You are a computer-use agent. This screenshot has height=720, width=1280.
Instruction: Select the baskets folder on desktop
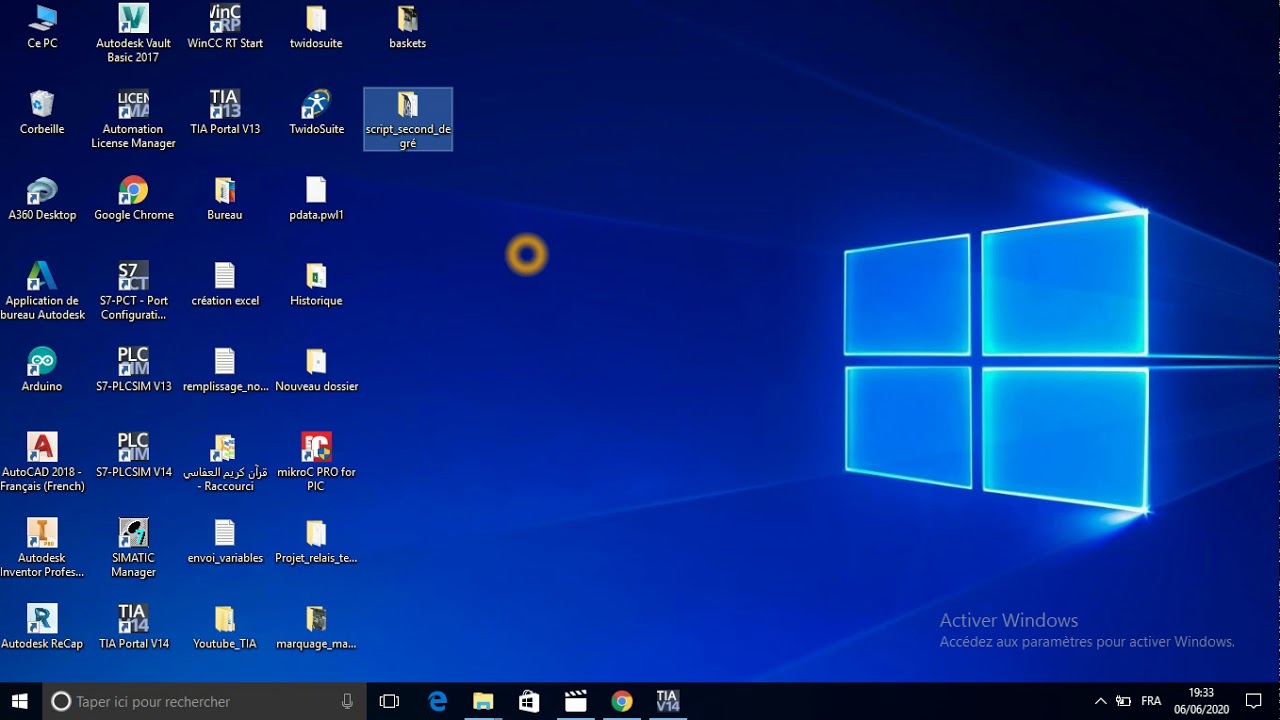(407, 27)
